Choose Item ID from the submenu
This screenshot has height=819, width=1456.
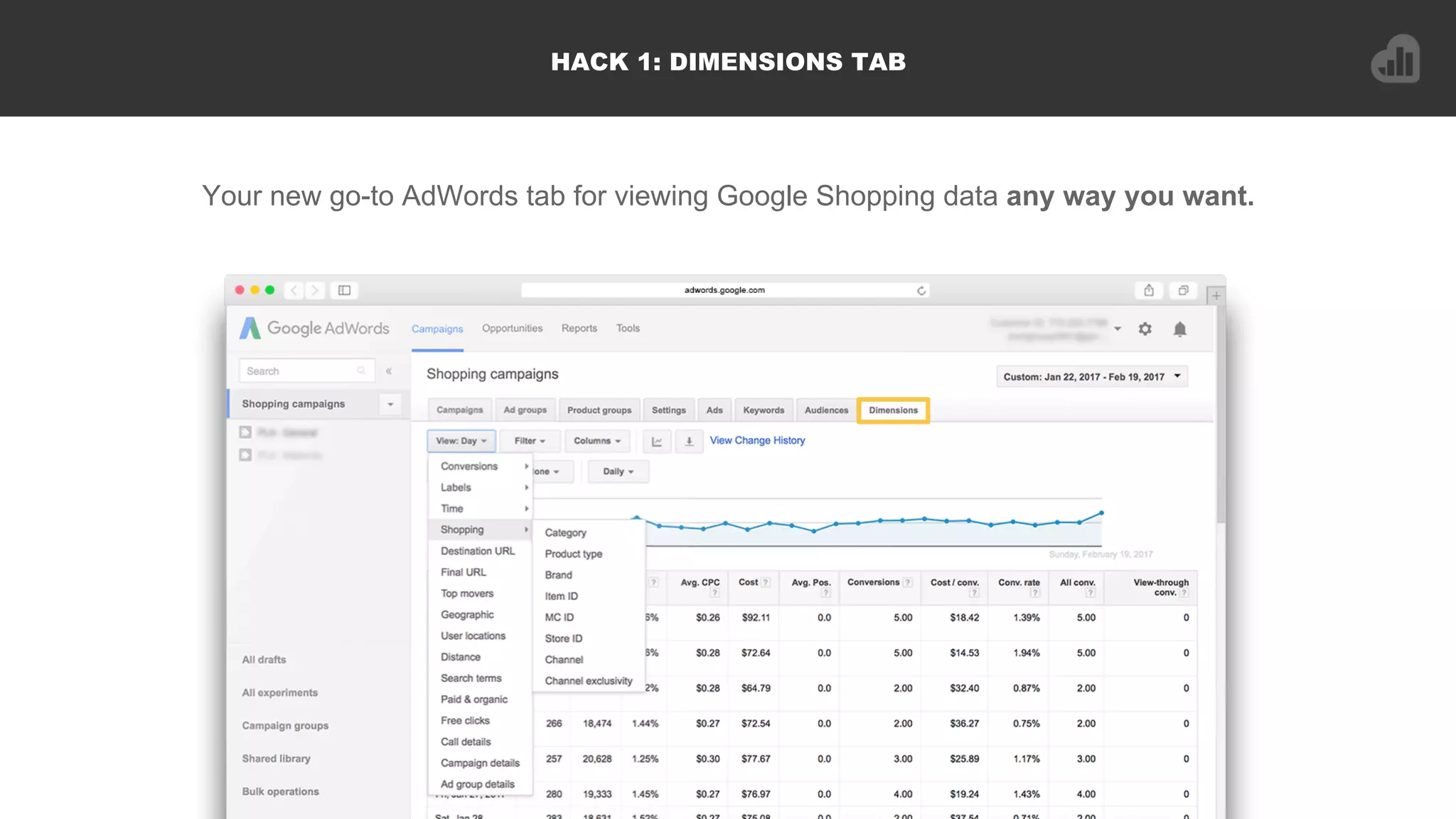[561, 596]
